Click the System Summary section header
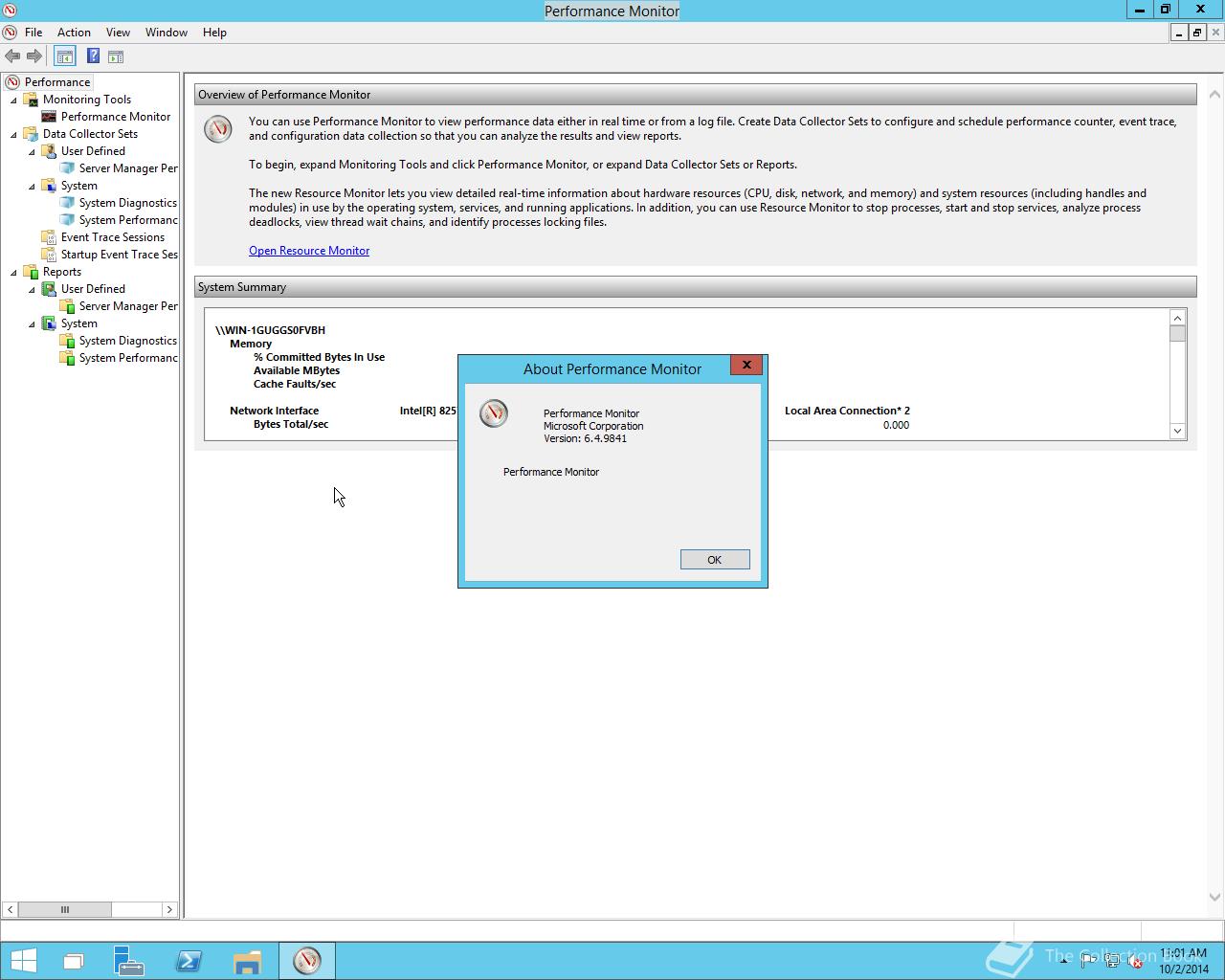This screenshot has width=1225, height=980. 696,287
